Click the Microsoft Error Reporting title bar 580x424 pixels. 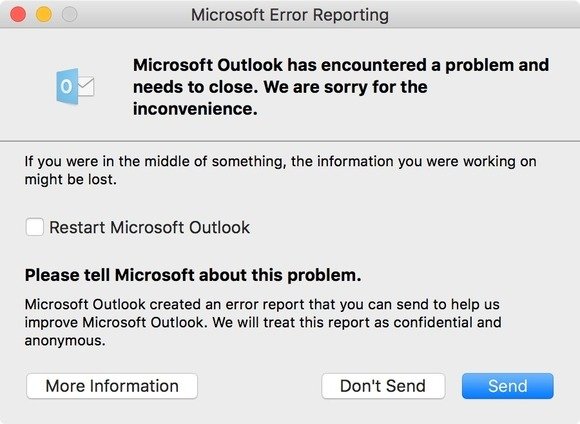coord(290,14)
